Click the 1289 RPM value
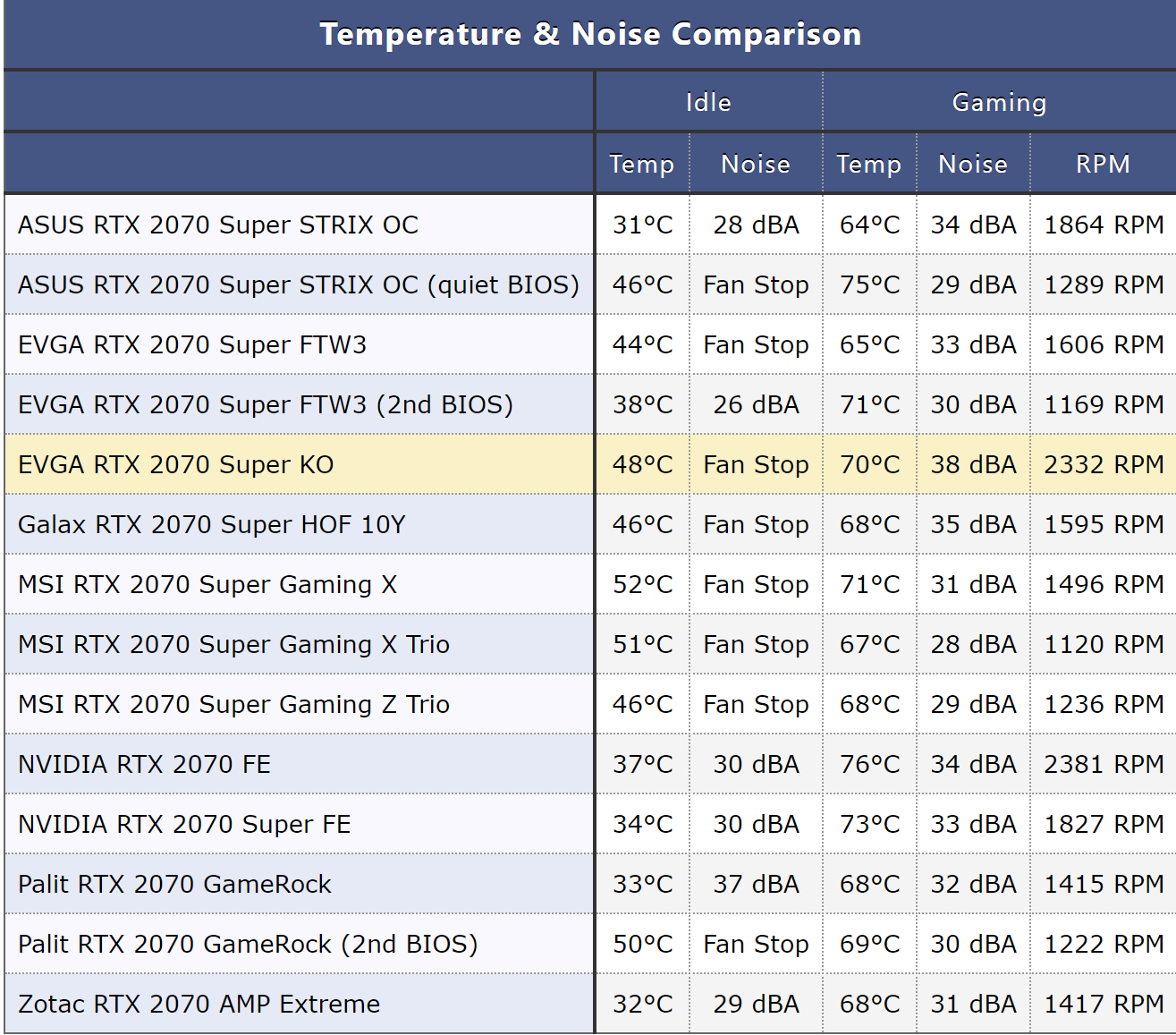 (1104, 284)
